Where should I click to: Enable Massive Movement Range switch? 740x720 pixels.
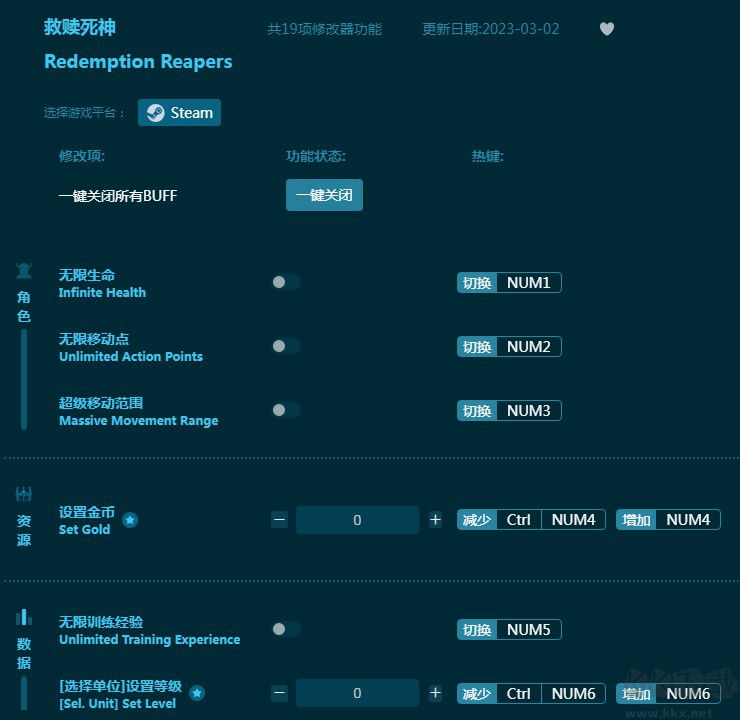coord(286,410)
